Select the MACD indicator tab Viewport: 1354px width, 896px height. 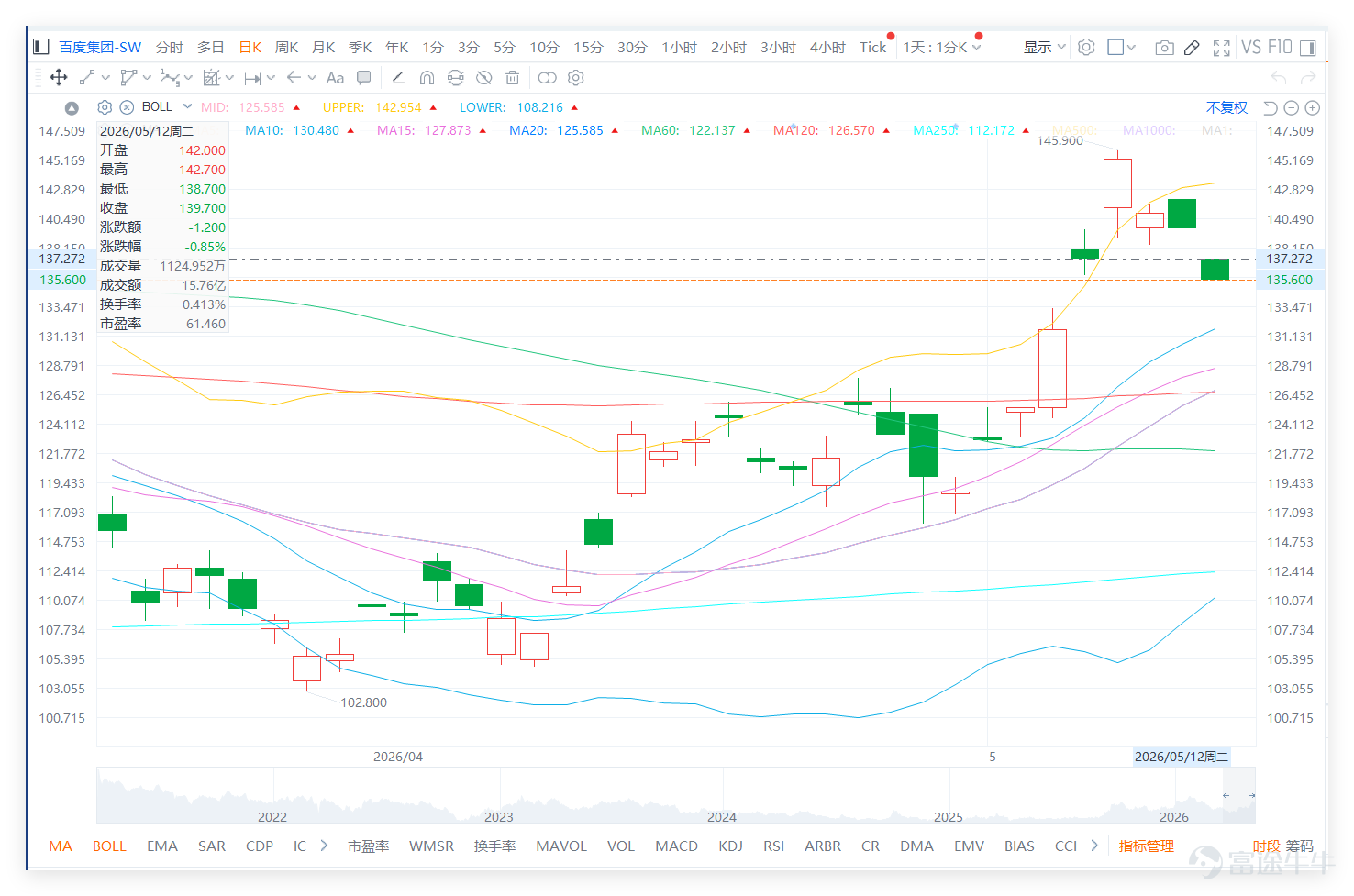tap(676, 846)
